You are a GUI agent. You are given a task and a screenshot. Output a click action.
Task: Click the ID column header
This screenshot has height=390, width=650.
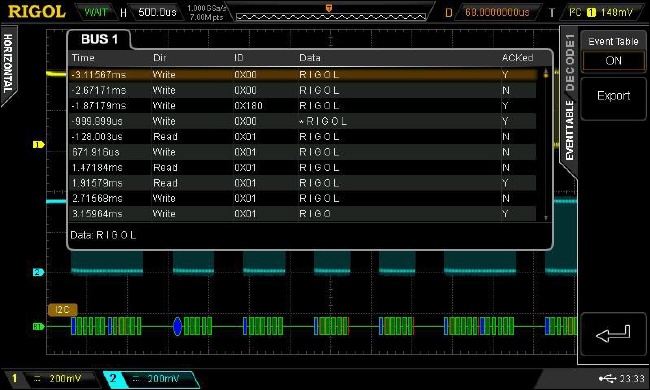(x=239, y=58)
